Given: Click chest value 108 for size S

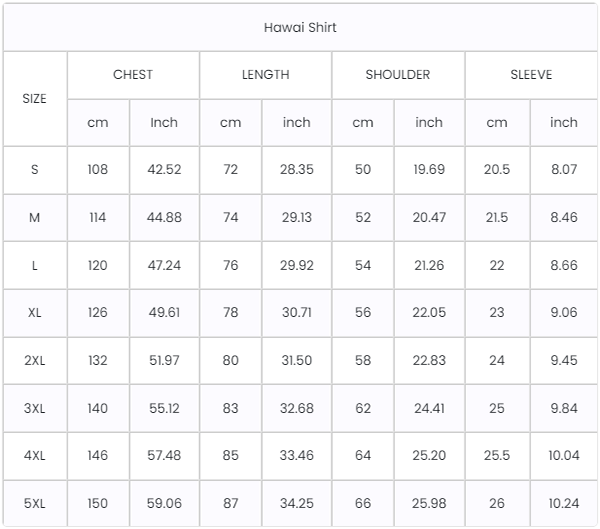Looking at the screenshot, I should click(98, 169).
